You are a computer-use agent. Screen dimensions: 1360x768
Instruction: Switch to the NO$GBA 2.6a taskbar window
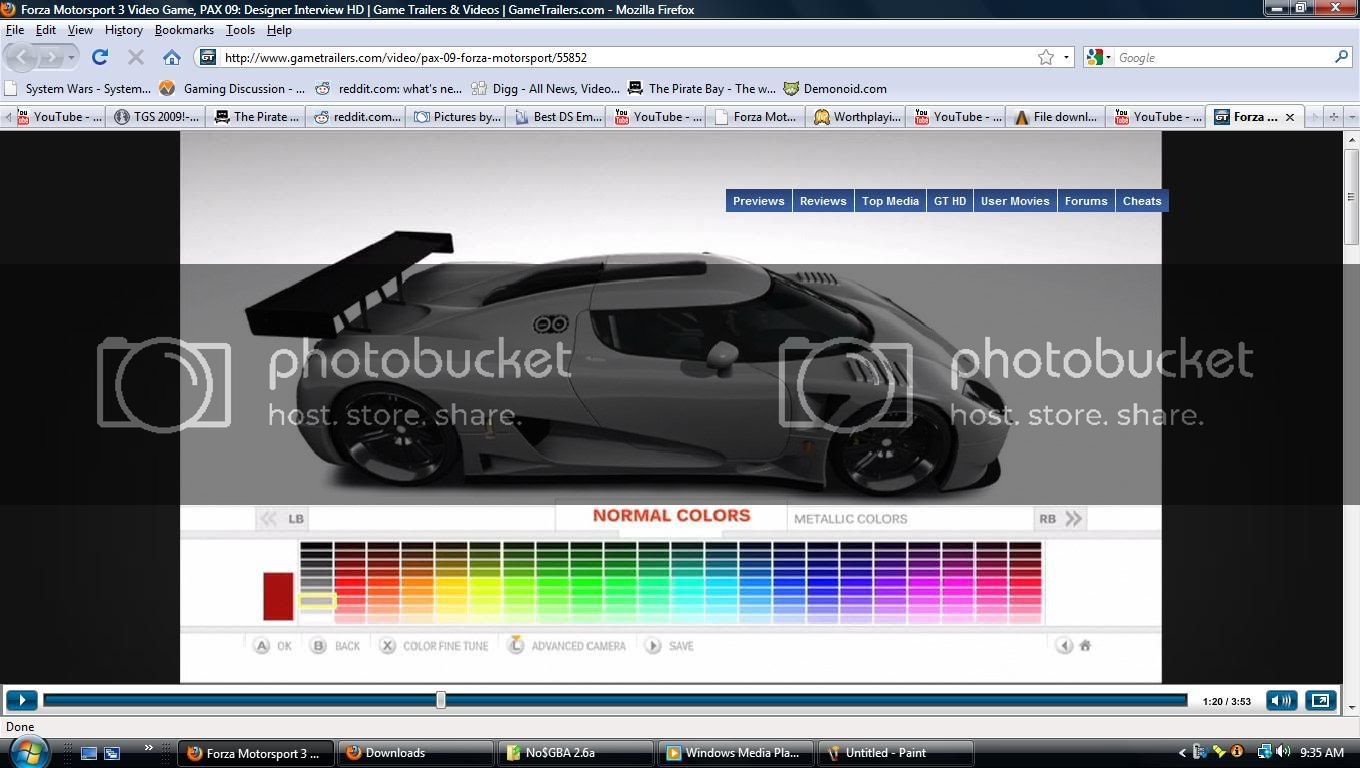576,753
